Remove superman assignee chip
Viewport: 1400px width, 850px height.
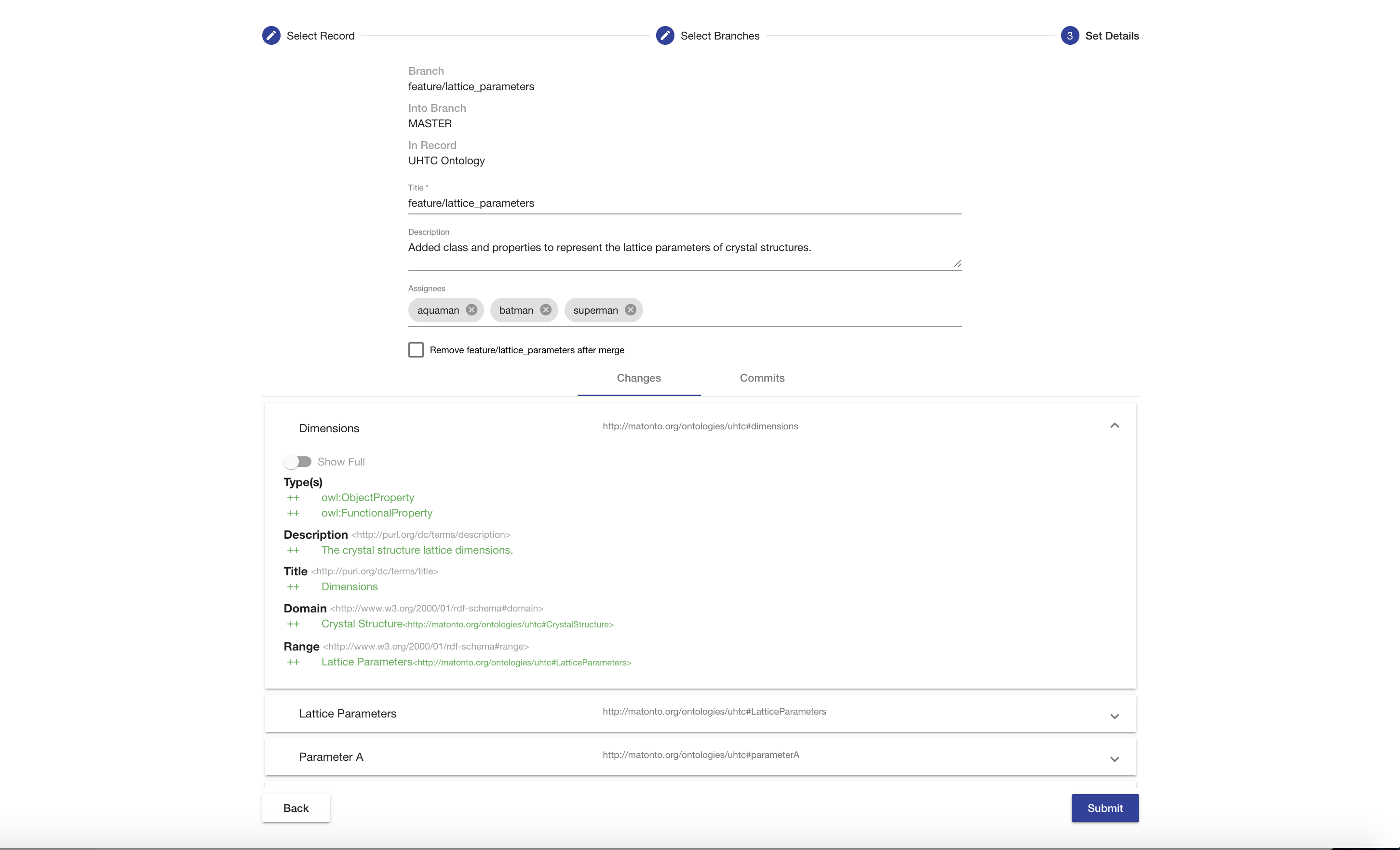630,309
